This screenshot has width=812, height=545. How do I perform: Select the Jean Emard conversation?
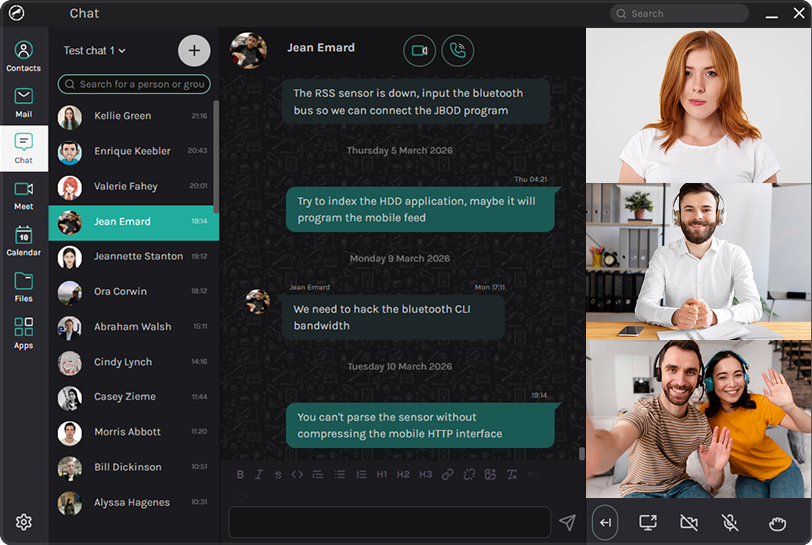coord(134,222)
